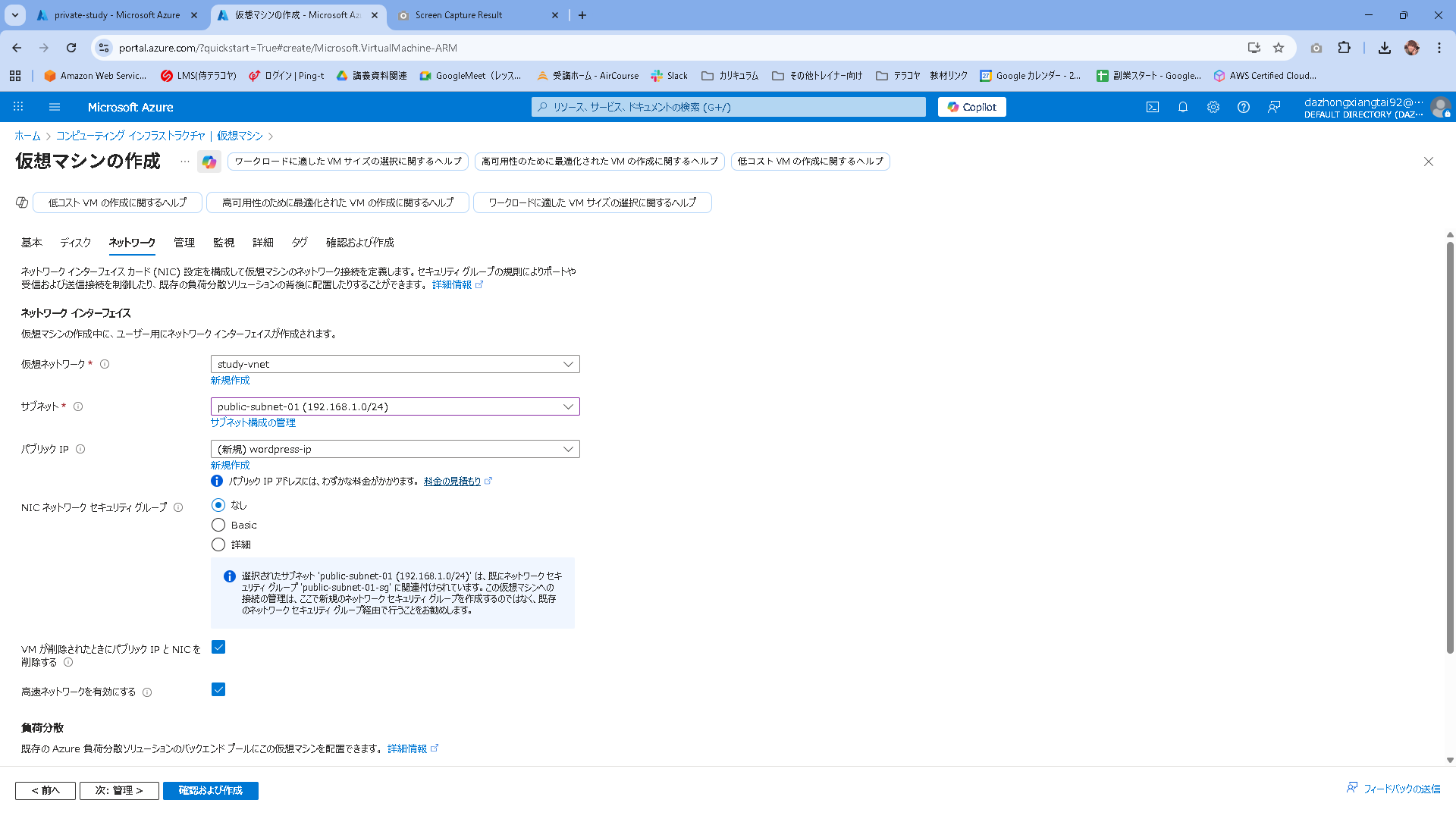Click info icon next to パブリック IP
Viewport: 1456px width, 819px height.
tap(80, 449)
